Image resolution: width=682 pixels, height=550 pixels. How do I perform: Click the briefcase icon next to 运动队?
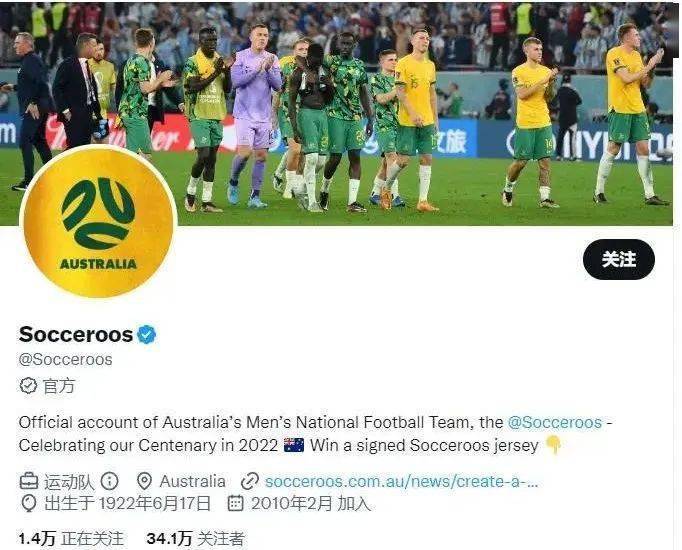point(29,481)
